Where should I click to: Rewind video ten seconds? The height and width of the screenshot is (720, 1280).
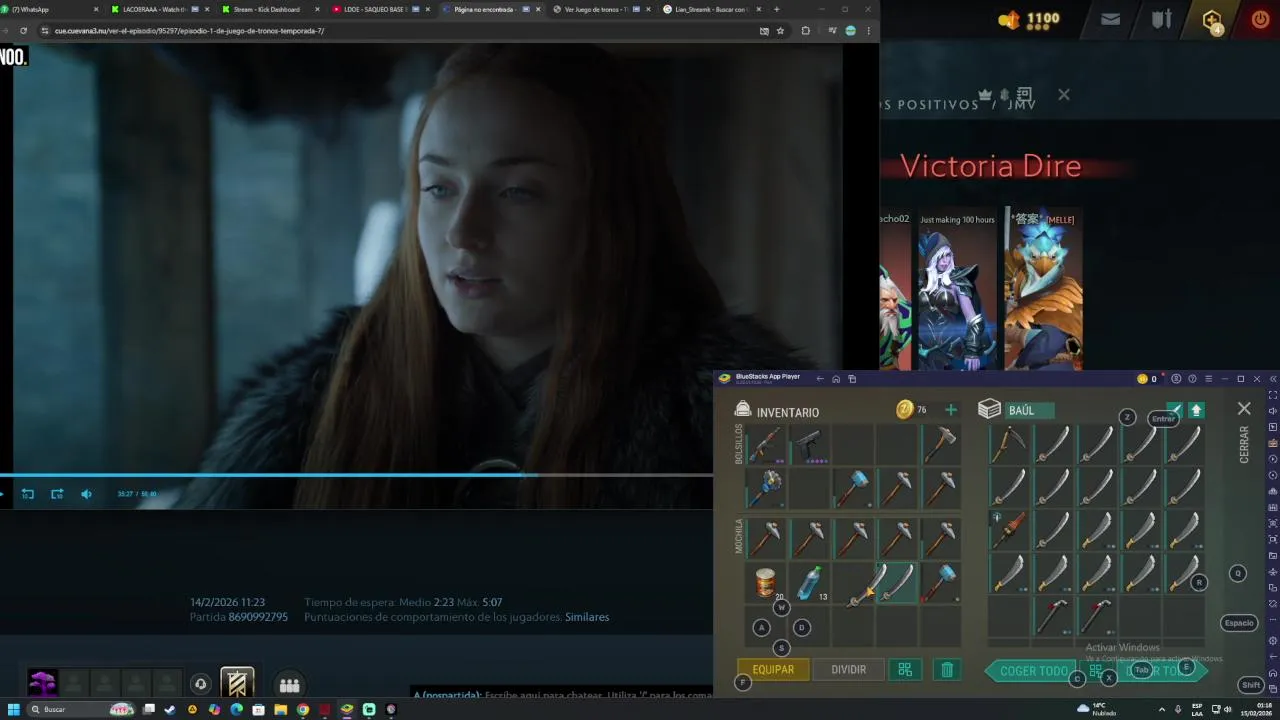(27, 494)
